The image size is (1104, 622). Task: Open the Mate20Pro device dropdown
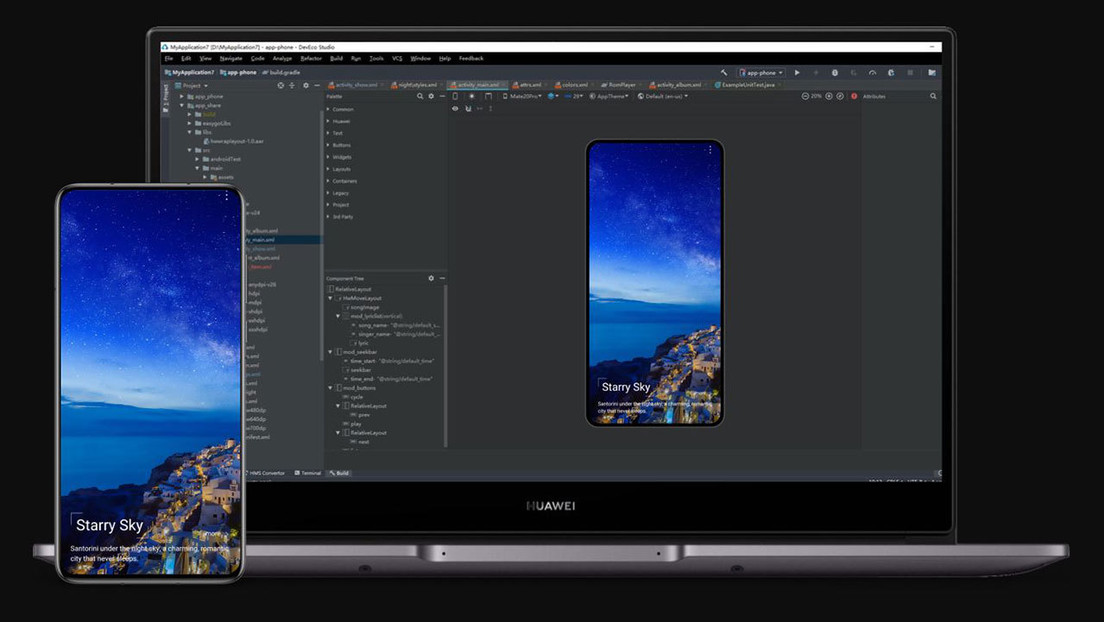click(x=524, y=96)
